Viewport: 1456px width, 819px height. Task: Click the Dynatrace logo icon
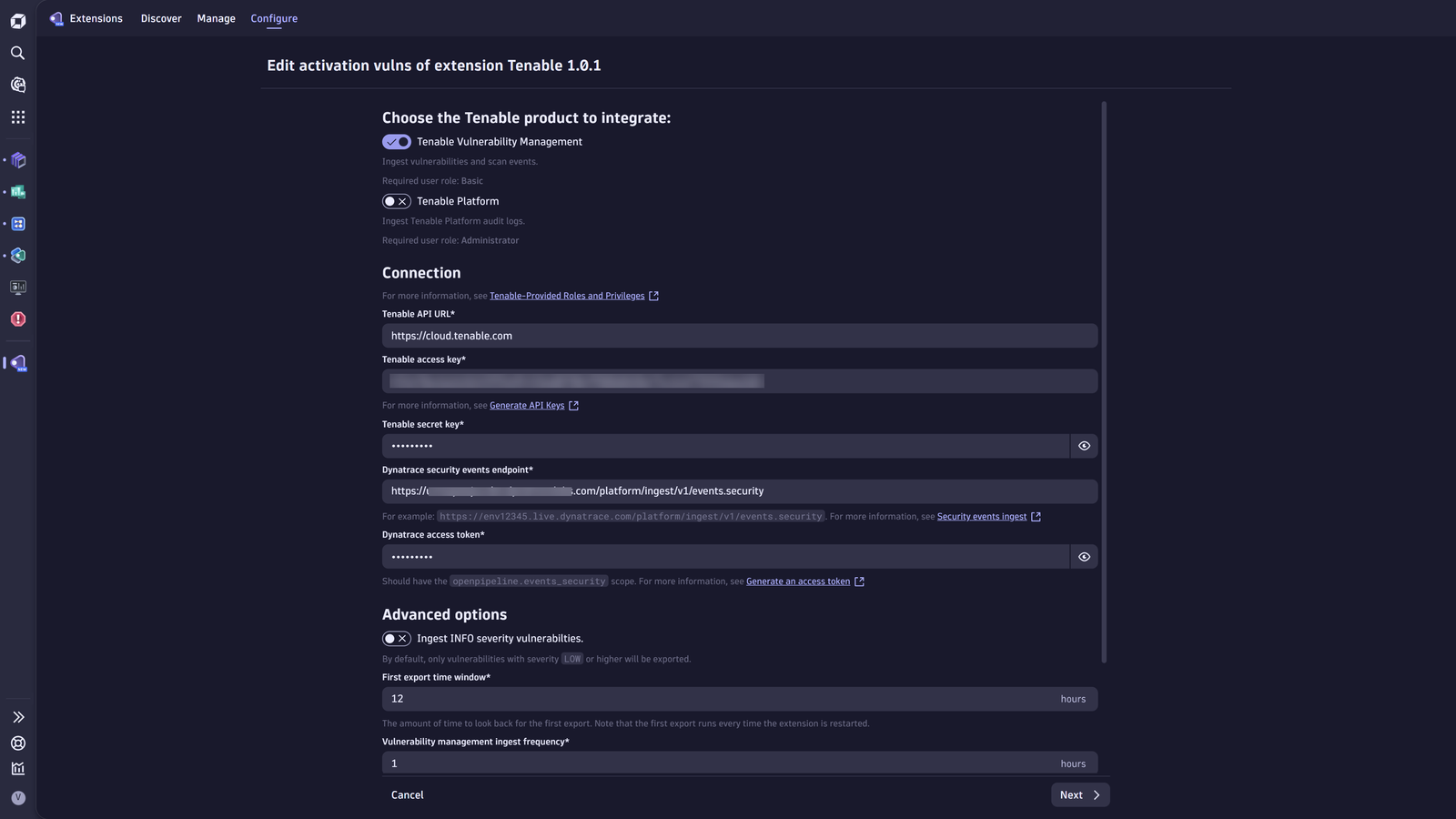point(17,21)
